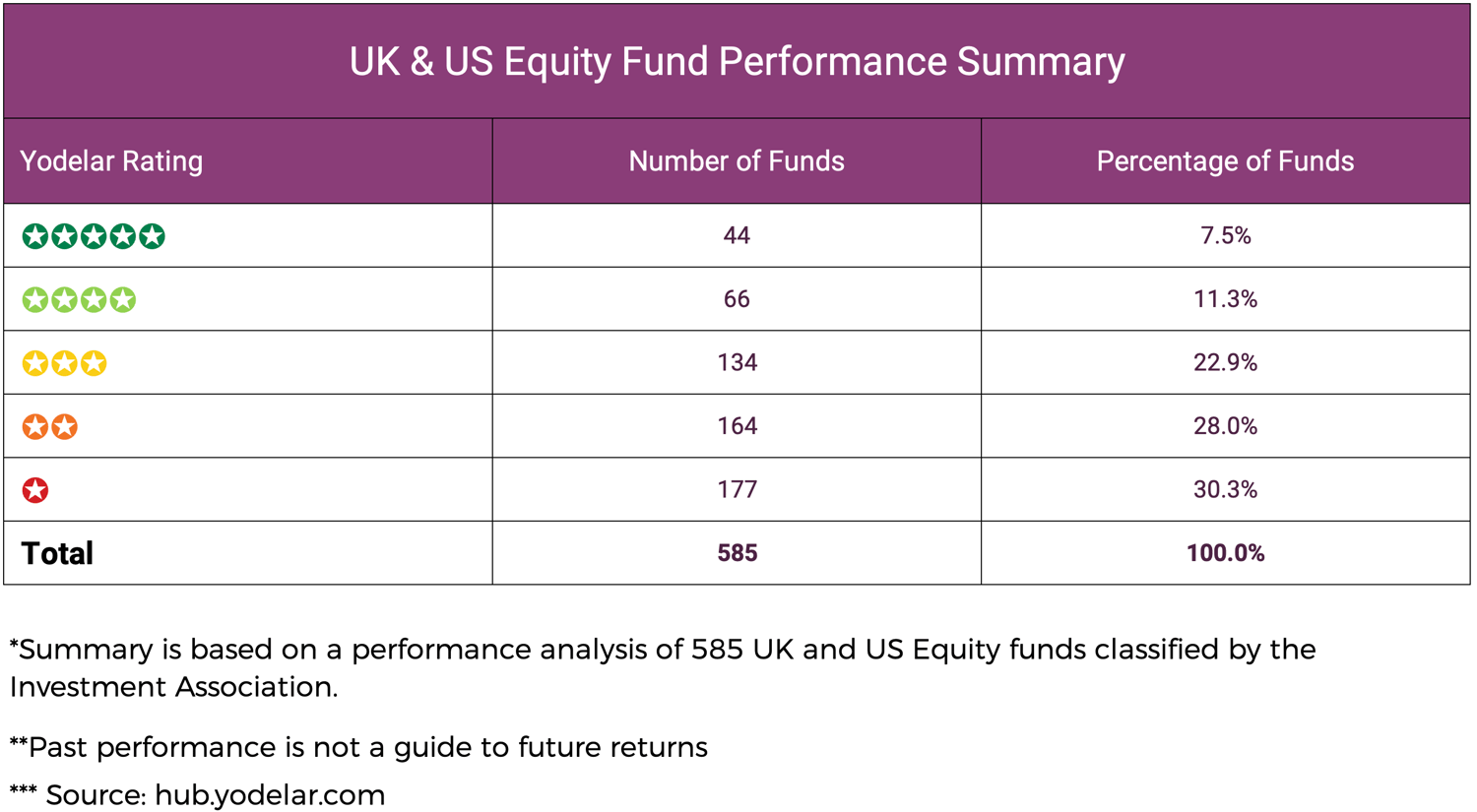Click the hub.yodelar.com source text

(270, 795)
